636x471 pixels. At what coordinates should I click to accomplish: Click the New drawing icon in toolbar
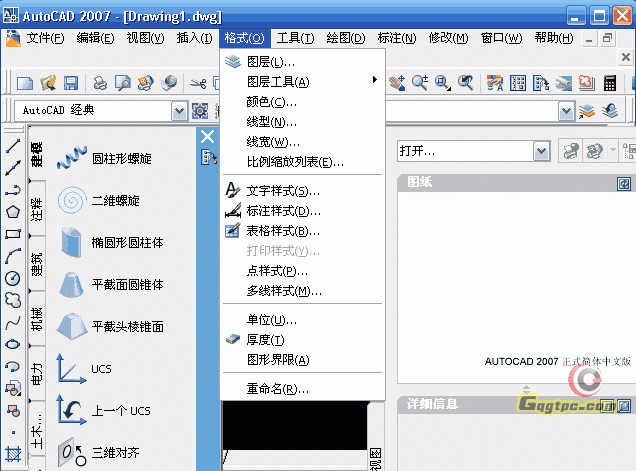(25, 83)
